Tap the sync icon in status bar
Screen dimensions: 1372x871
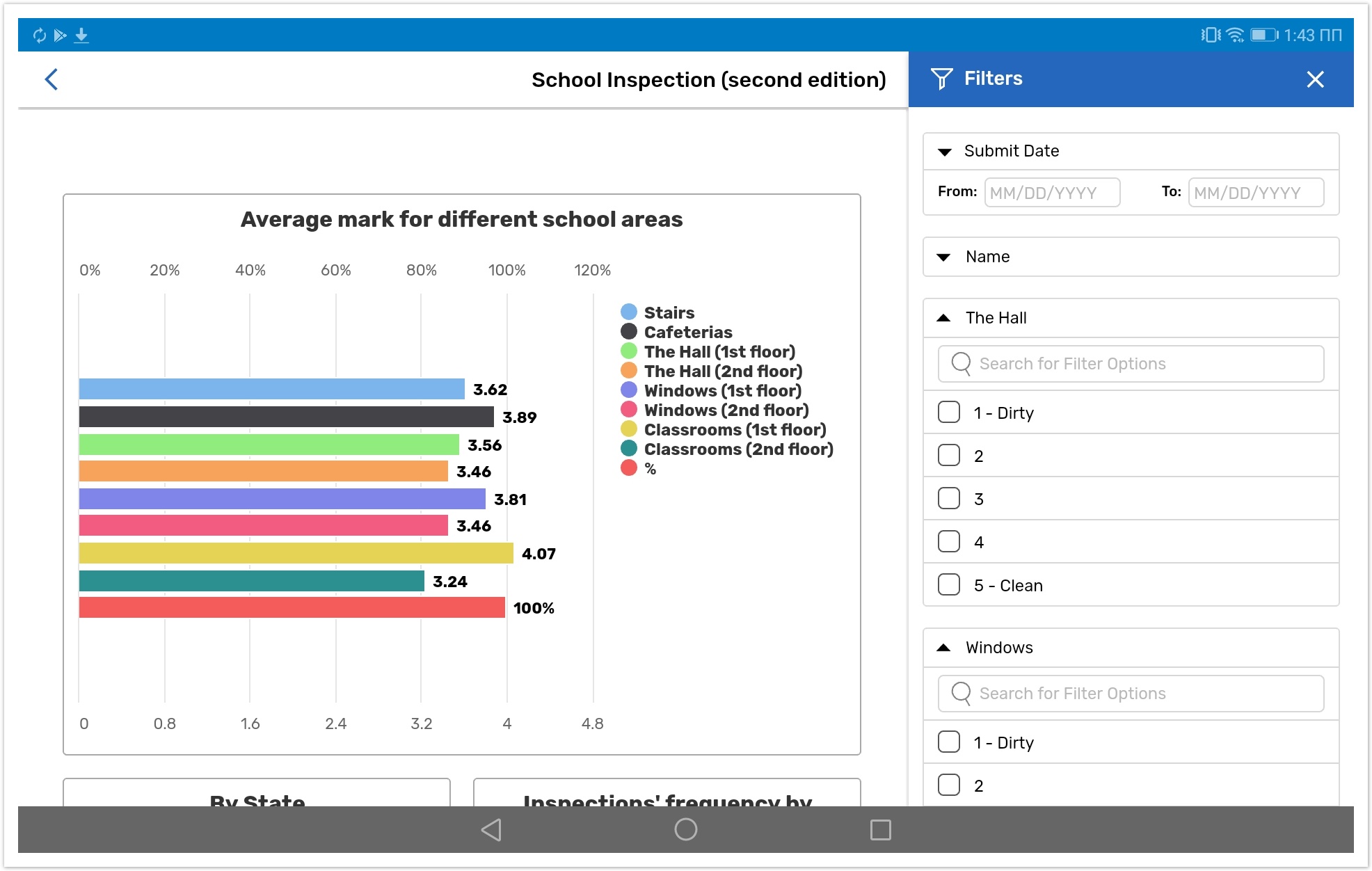[x=39, y=35]
